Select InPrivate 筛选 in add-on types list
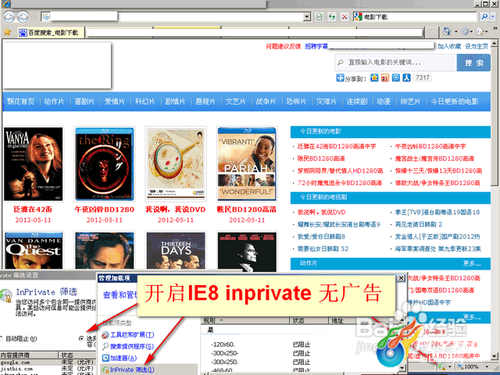This screenshot has width=500, height=375. tap(132, 369)
